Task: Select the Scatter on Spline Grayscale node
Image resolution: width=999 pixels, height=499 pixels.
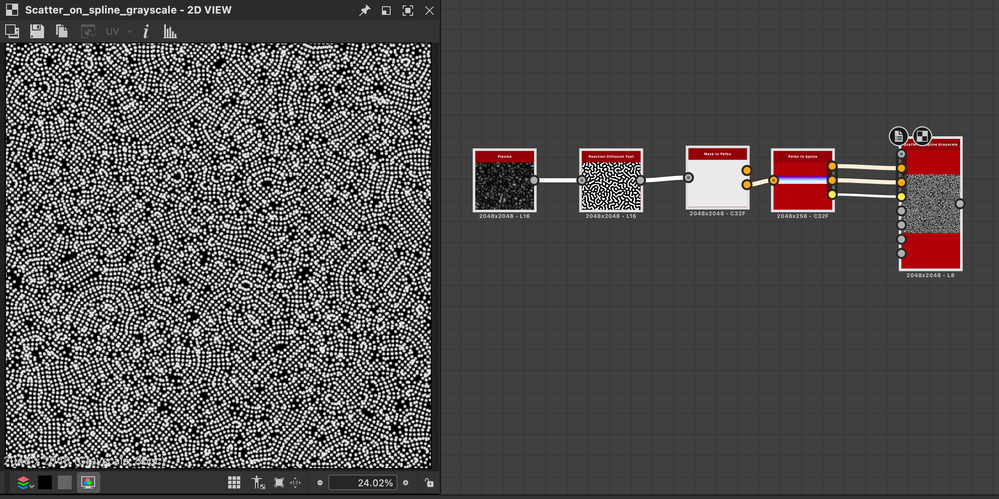Action: pyautogui.click(x=931, y=204)
